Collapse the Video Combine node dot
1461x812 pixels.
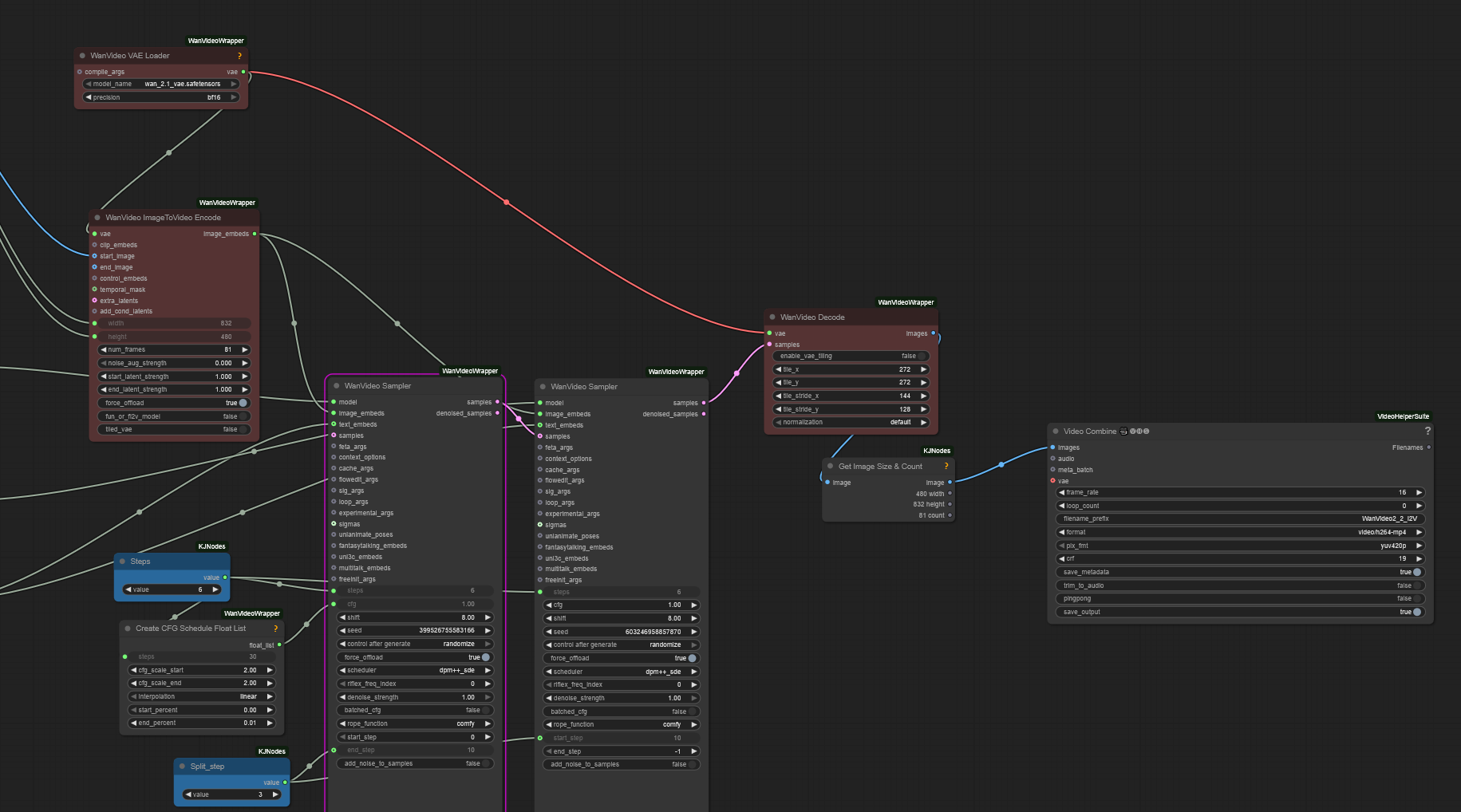[1056, 432]
